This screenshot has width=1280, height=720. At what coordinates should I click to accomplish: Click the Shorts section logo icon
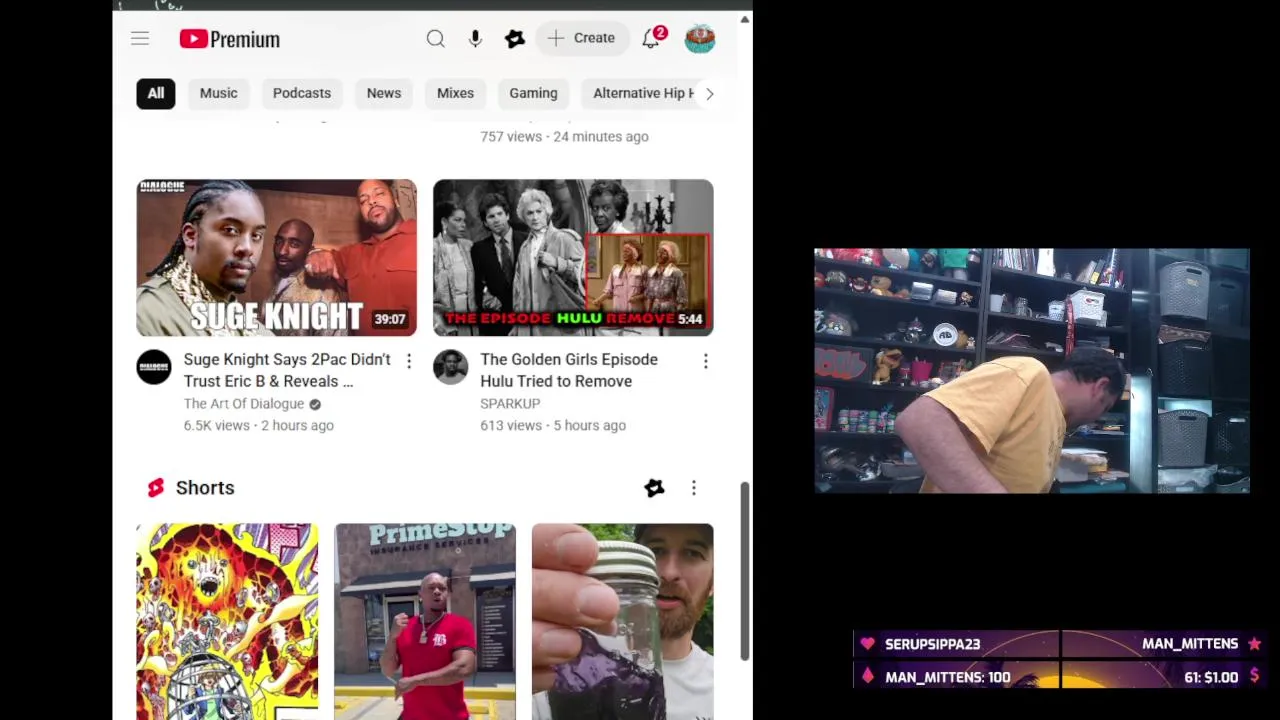coord(155,488)
